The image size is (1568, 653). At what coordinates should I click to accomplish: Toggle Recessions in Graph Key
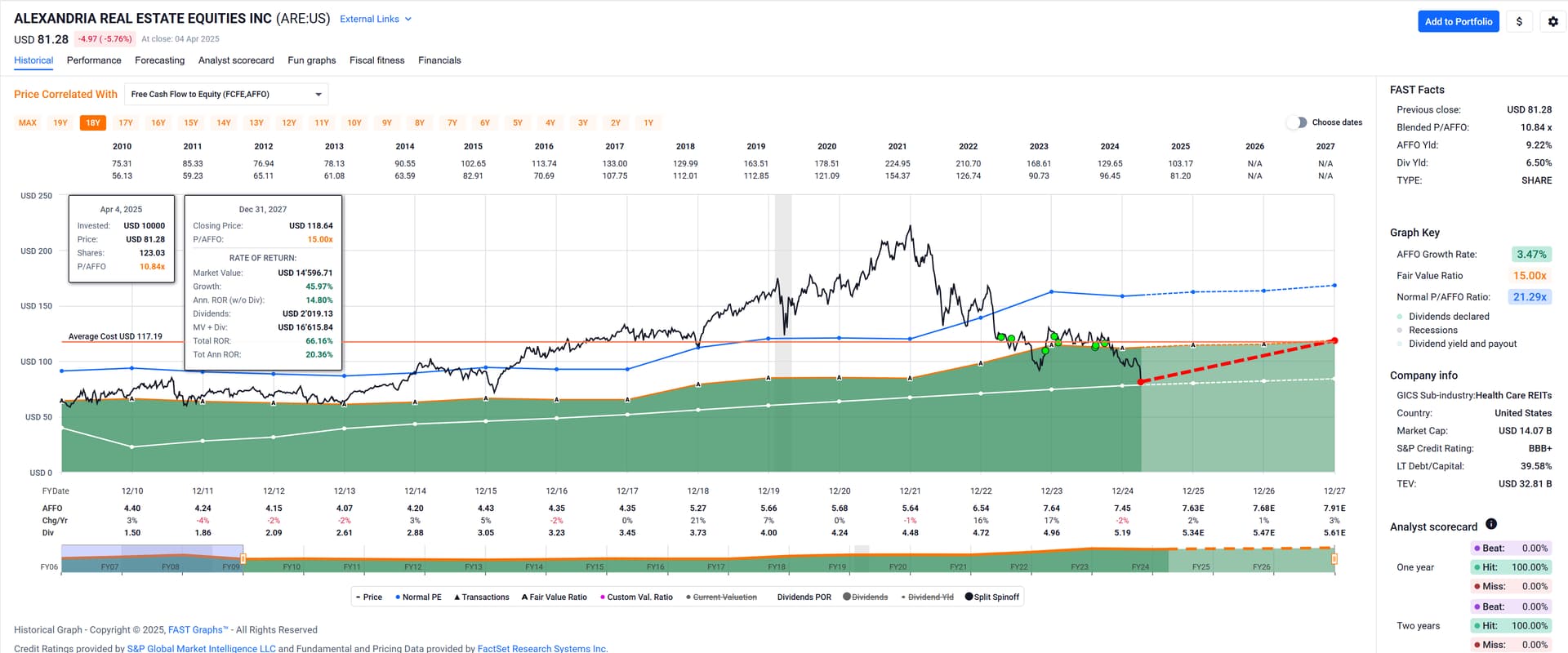1427,331
